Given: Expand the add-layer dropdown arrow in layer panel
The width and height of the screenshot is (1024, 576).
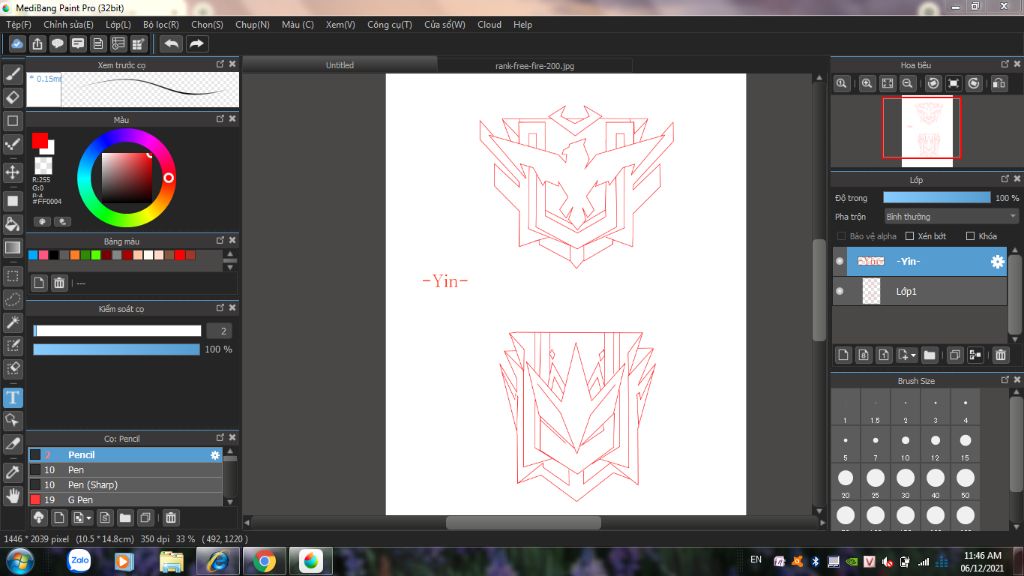Looking at the screenshot, I should click(913, 355).
